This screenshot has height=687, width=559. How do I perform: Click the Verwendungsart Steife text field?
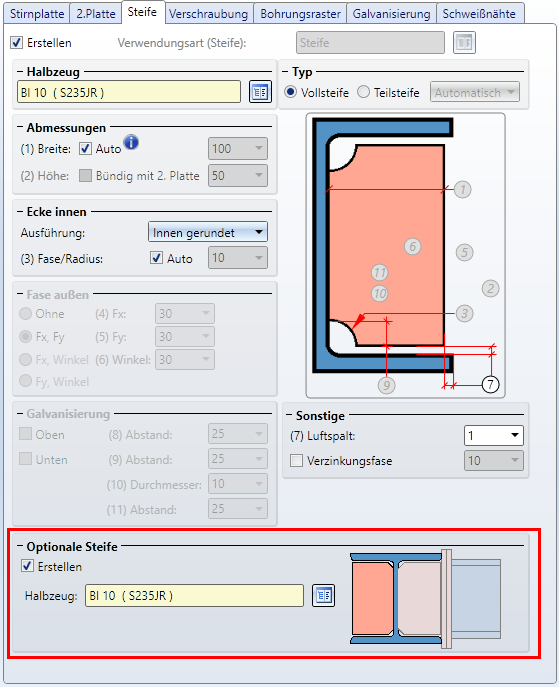(370, 42)
